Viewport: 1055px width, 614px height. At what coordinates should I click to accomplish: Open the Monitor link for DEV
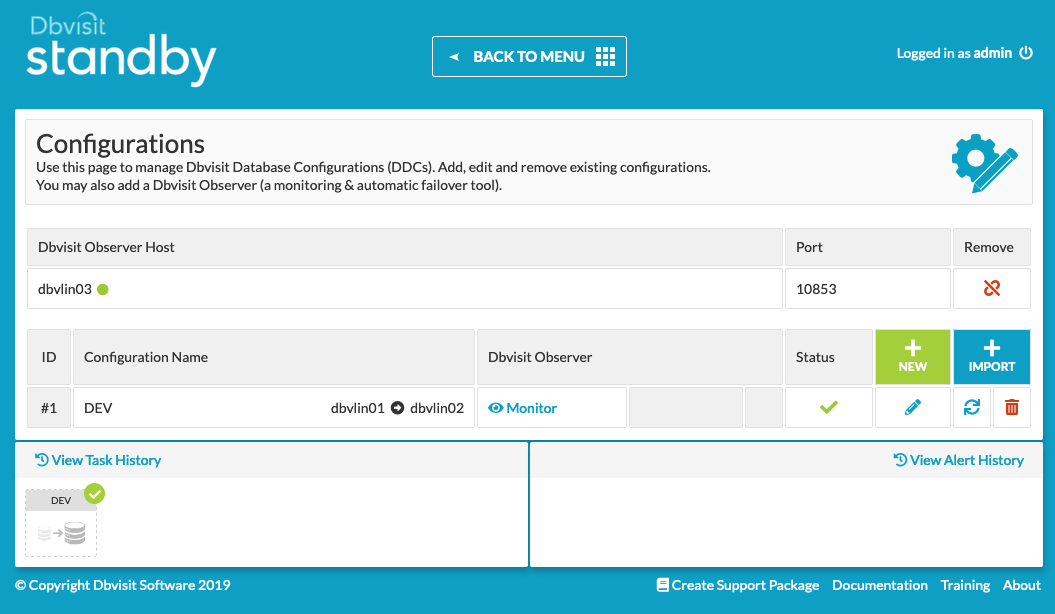coord(523,408)
